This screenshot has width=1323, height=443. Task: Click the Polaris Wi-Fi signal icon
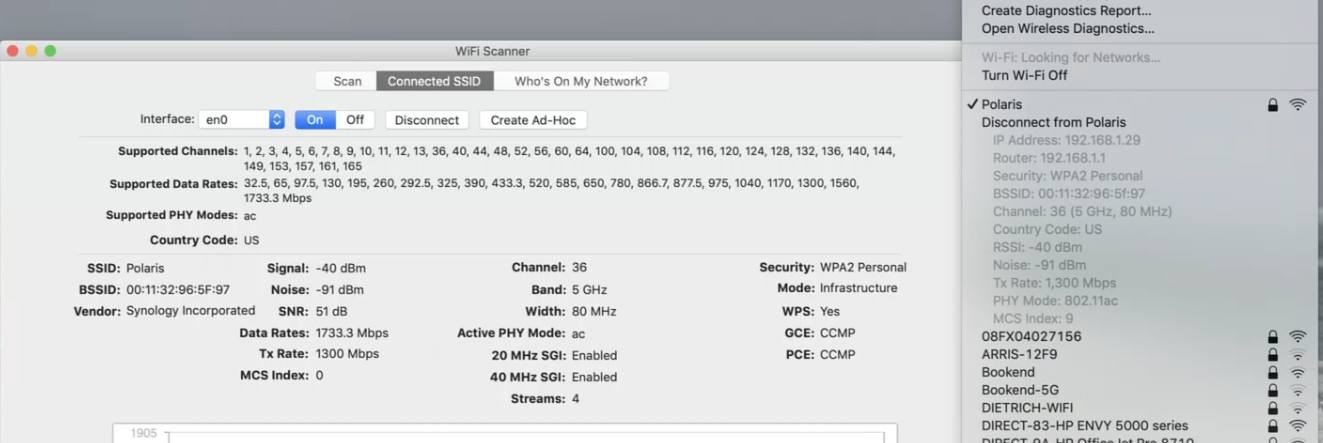[1298, 104]
